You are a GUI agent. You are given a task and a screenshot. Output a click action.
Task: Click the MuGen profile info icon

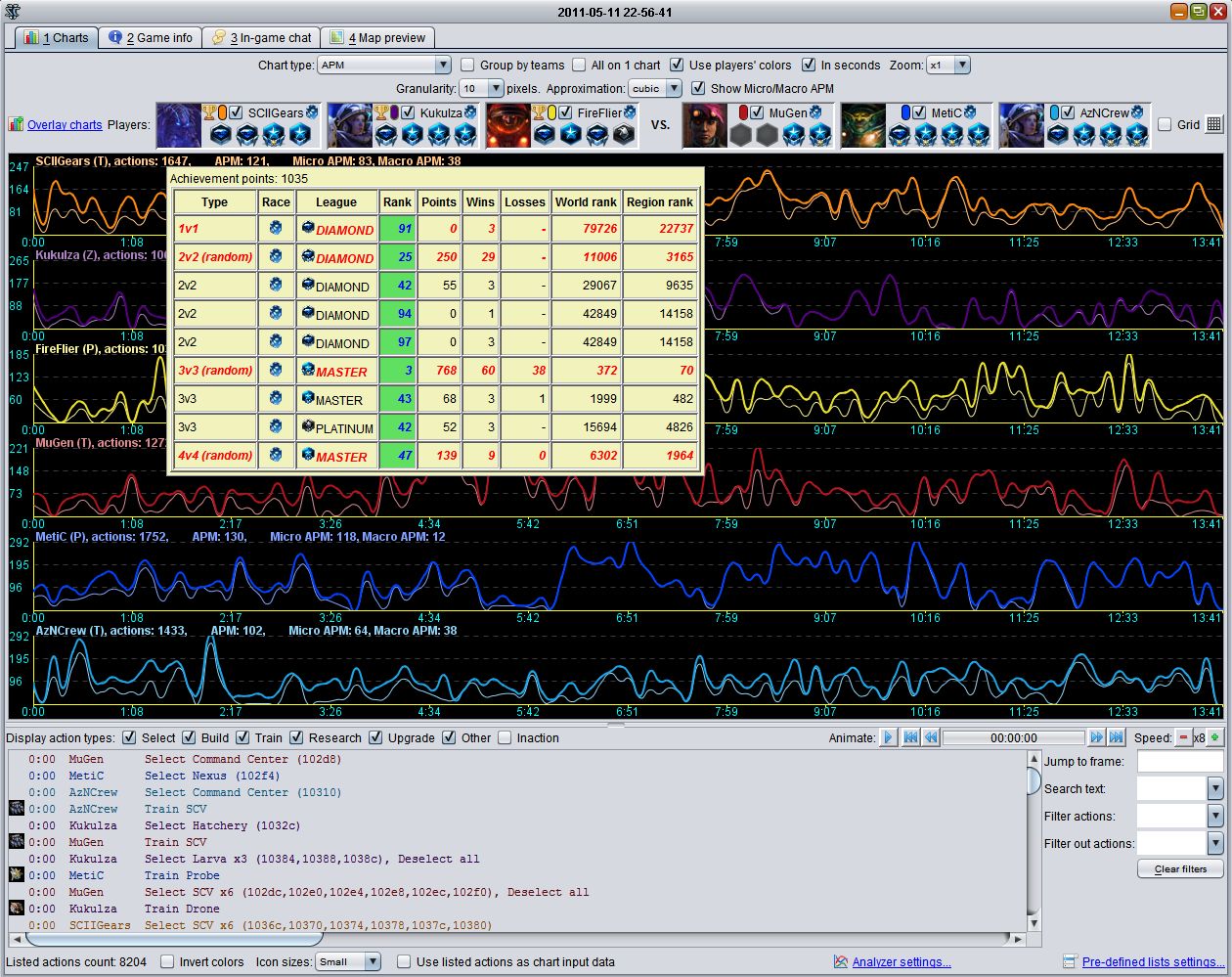pos(814,112)
